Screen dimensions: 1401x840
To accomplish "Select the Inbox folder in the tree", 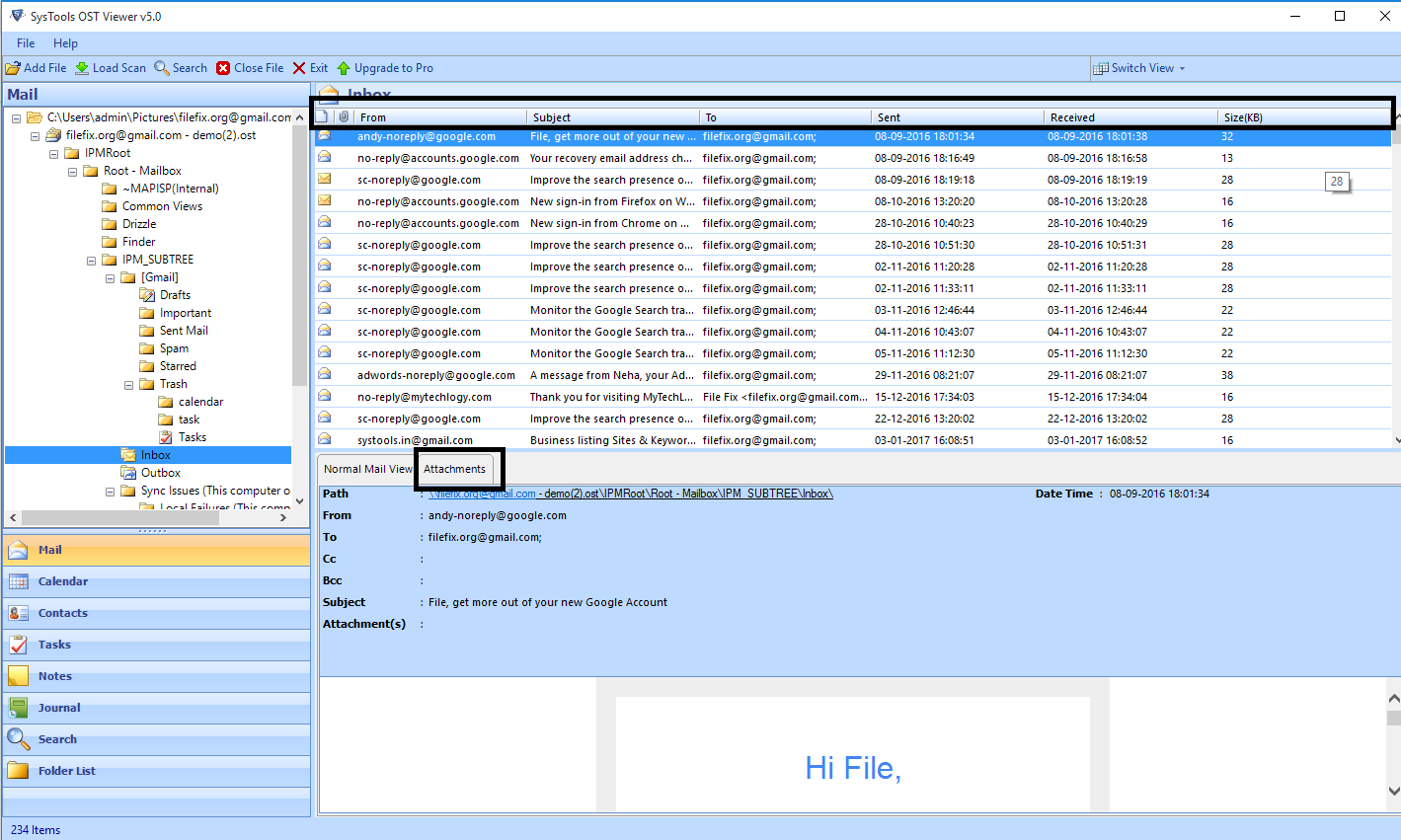I will click(155, 455).
